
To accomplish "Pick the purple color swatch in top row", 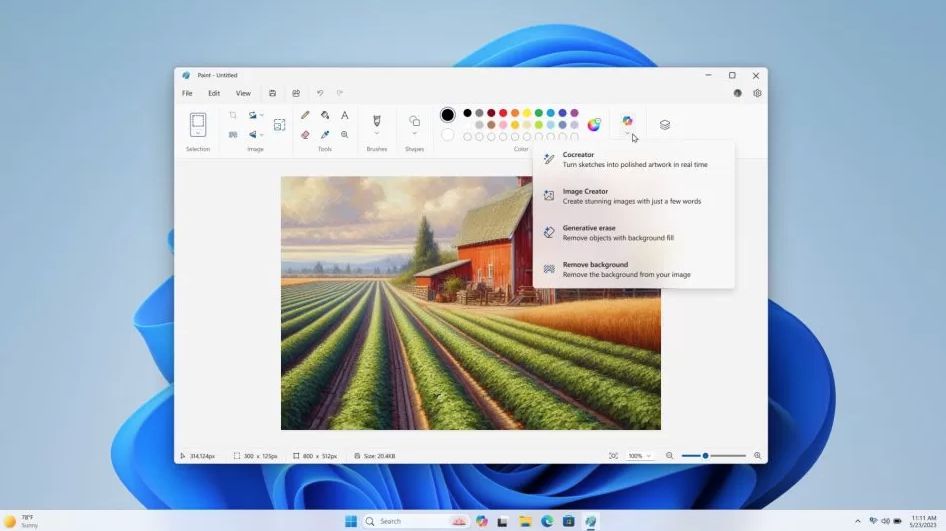I will coord(574,113).
